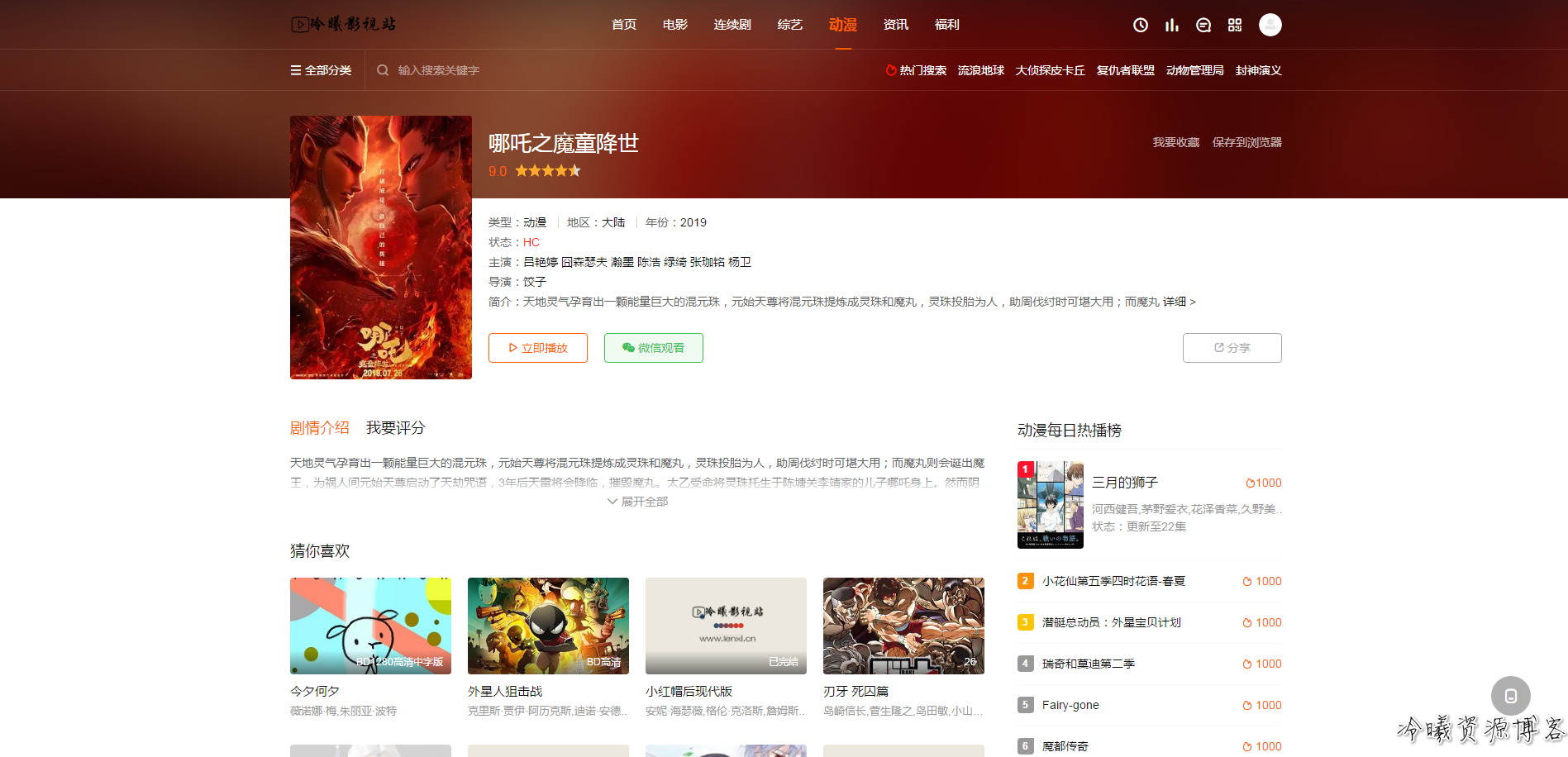The image size is (1568, 757).
Task: Click hot search 动物管理局
Action: (x=1195, y=70)
